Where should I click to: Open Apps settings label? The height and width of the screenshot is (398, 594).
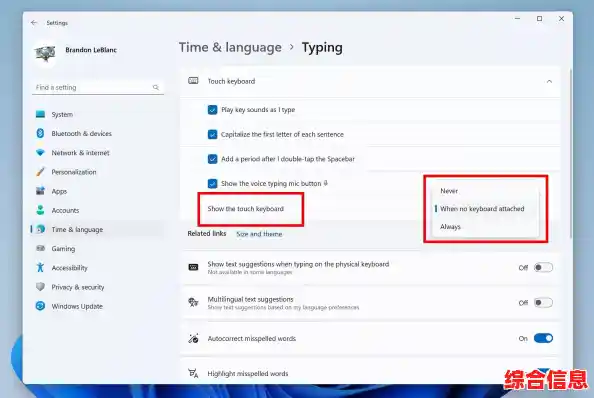(59, 192)
